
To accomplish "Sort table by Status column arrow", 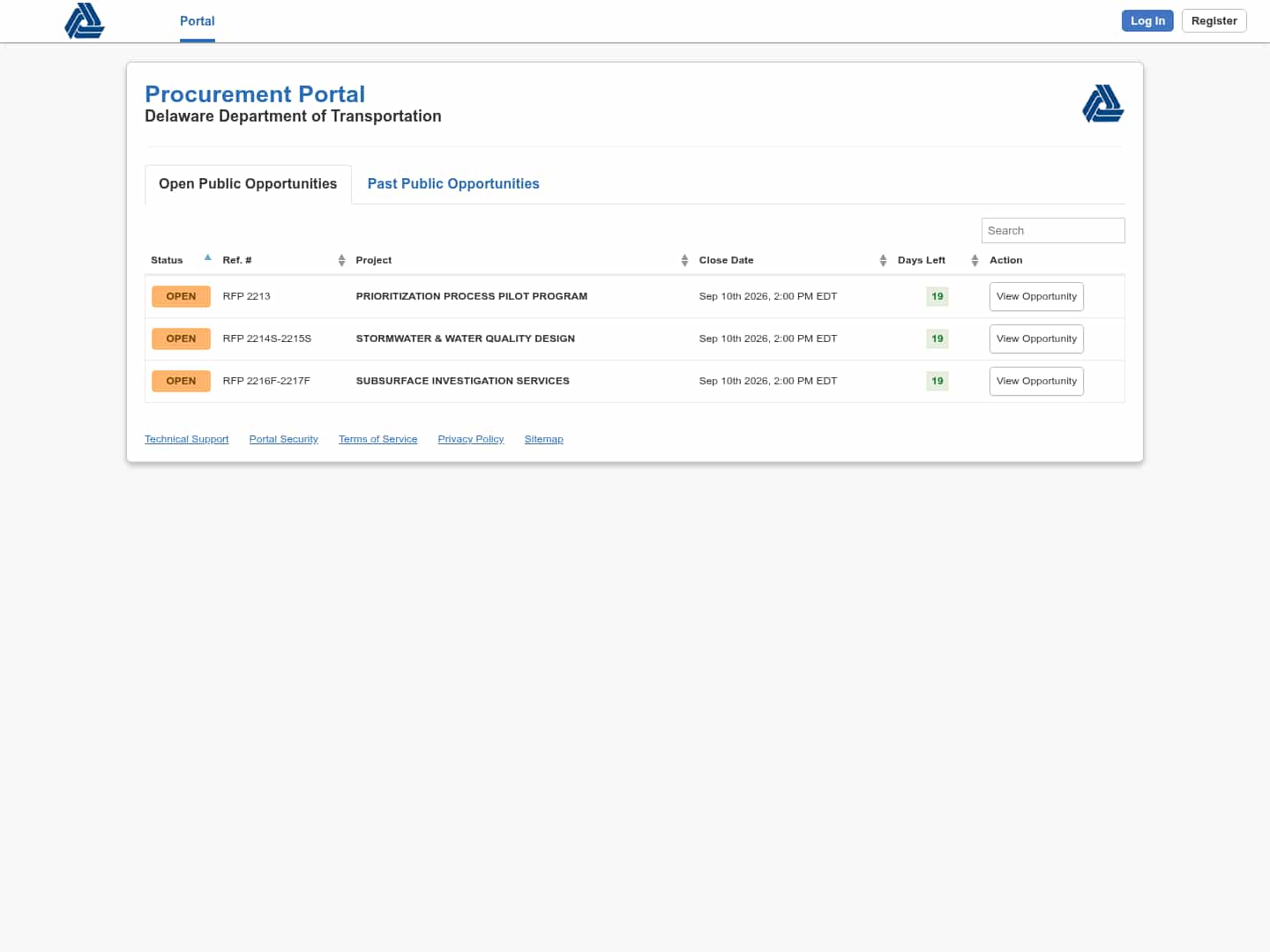I will [208, 258].
